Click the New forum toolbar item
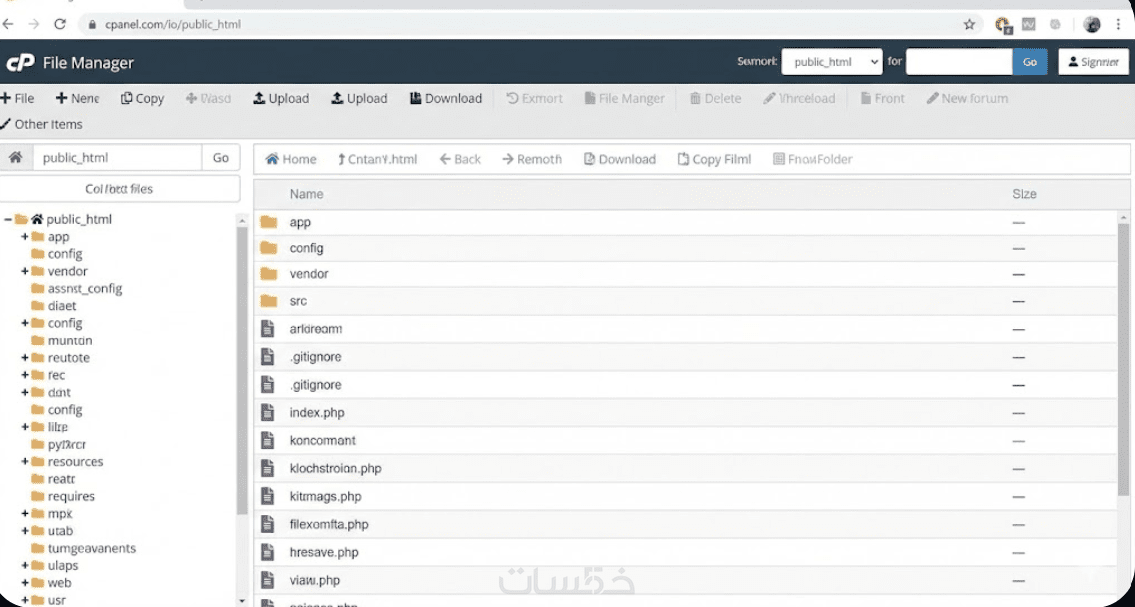The height and width of the screenshot is (607, 1135). point(967,98)
